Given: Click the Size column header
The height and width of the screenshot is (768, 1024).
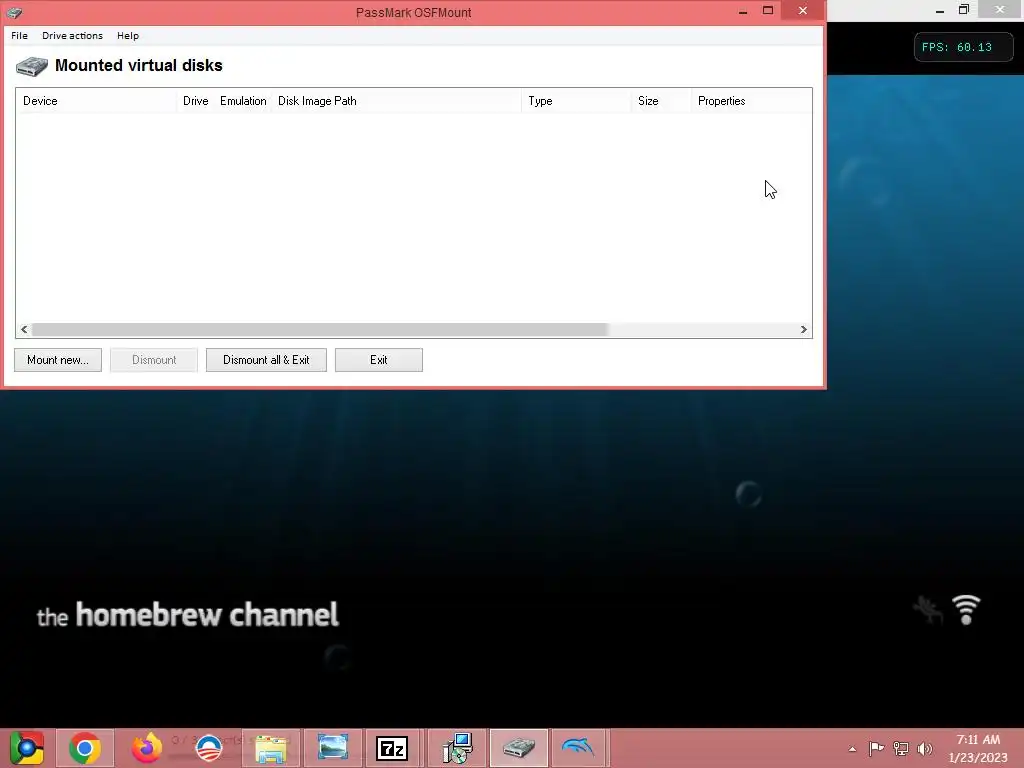Looking at the screenshot, I should click(x=662, y=101).
